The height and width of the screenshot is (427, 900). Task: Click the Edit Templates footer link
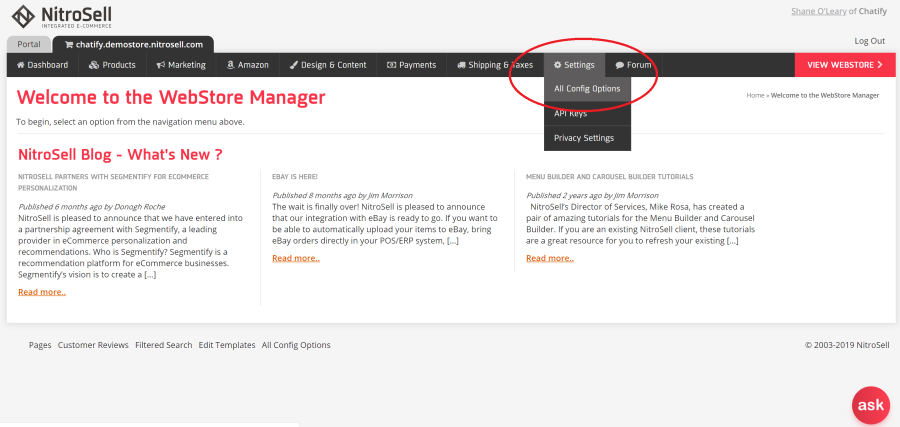point(227,345)
